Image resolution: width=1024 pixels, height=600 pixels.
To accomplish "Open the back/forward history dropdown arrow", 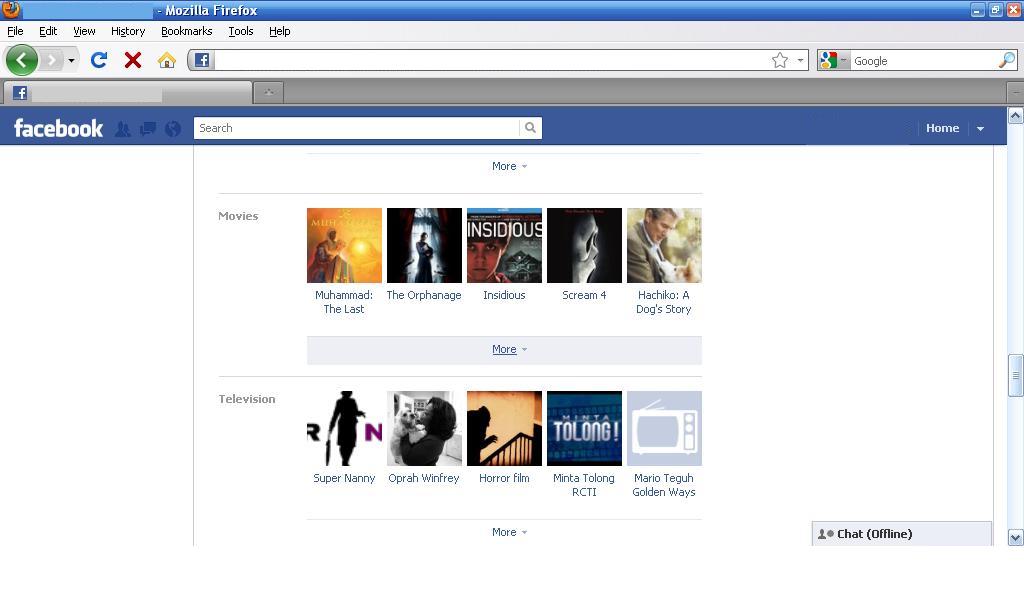I will click(71, 61).
